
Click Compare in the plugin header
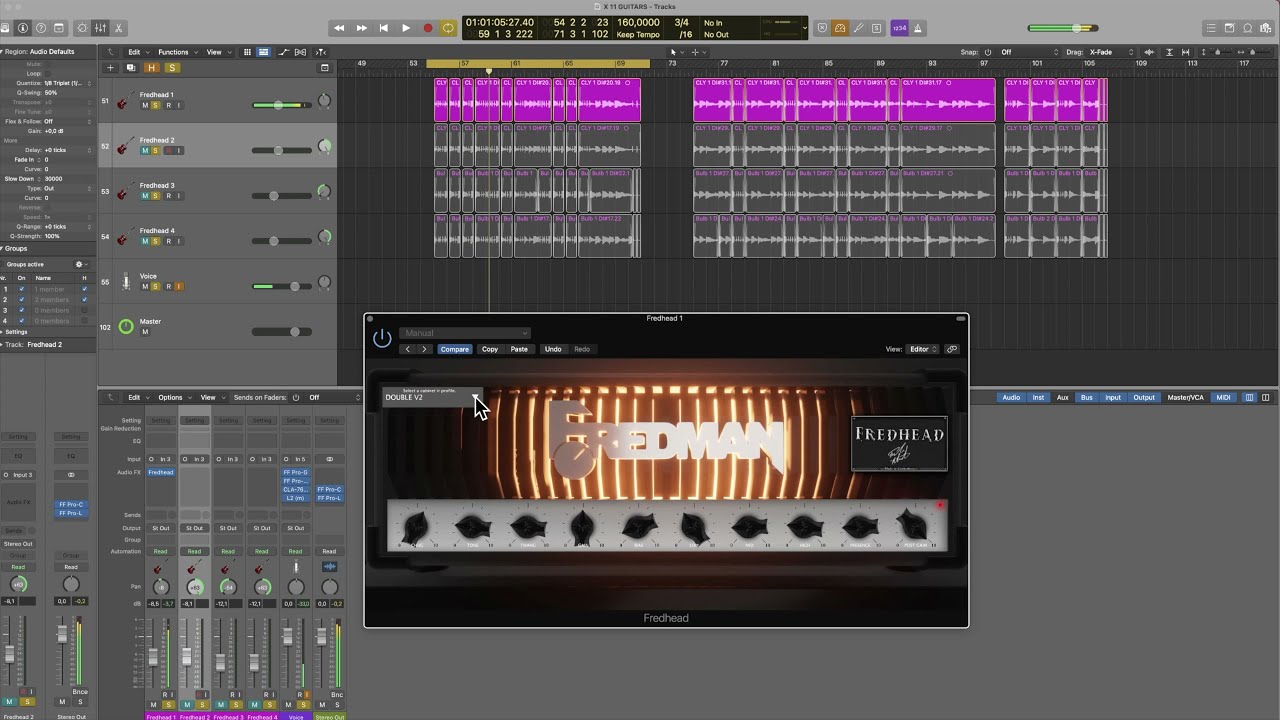[454, 349]
